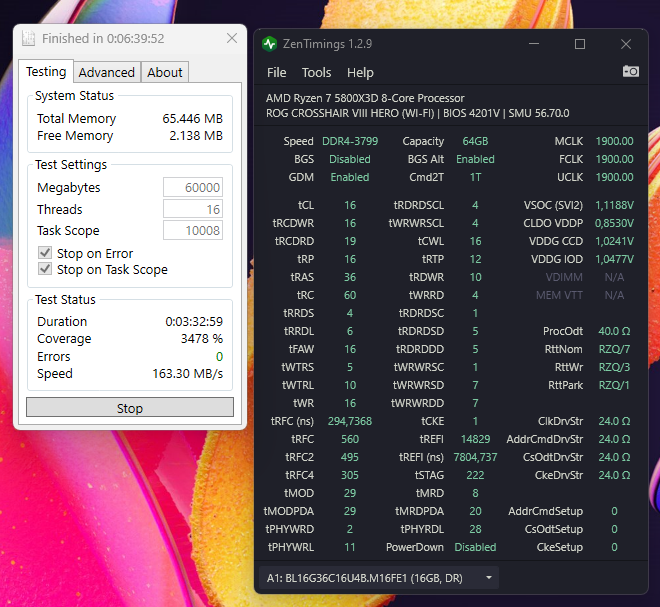Toggle the Stop on Error checkbox

(x=45, y=253)
